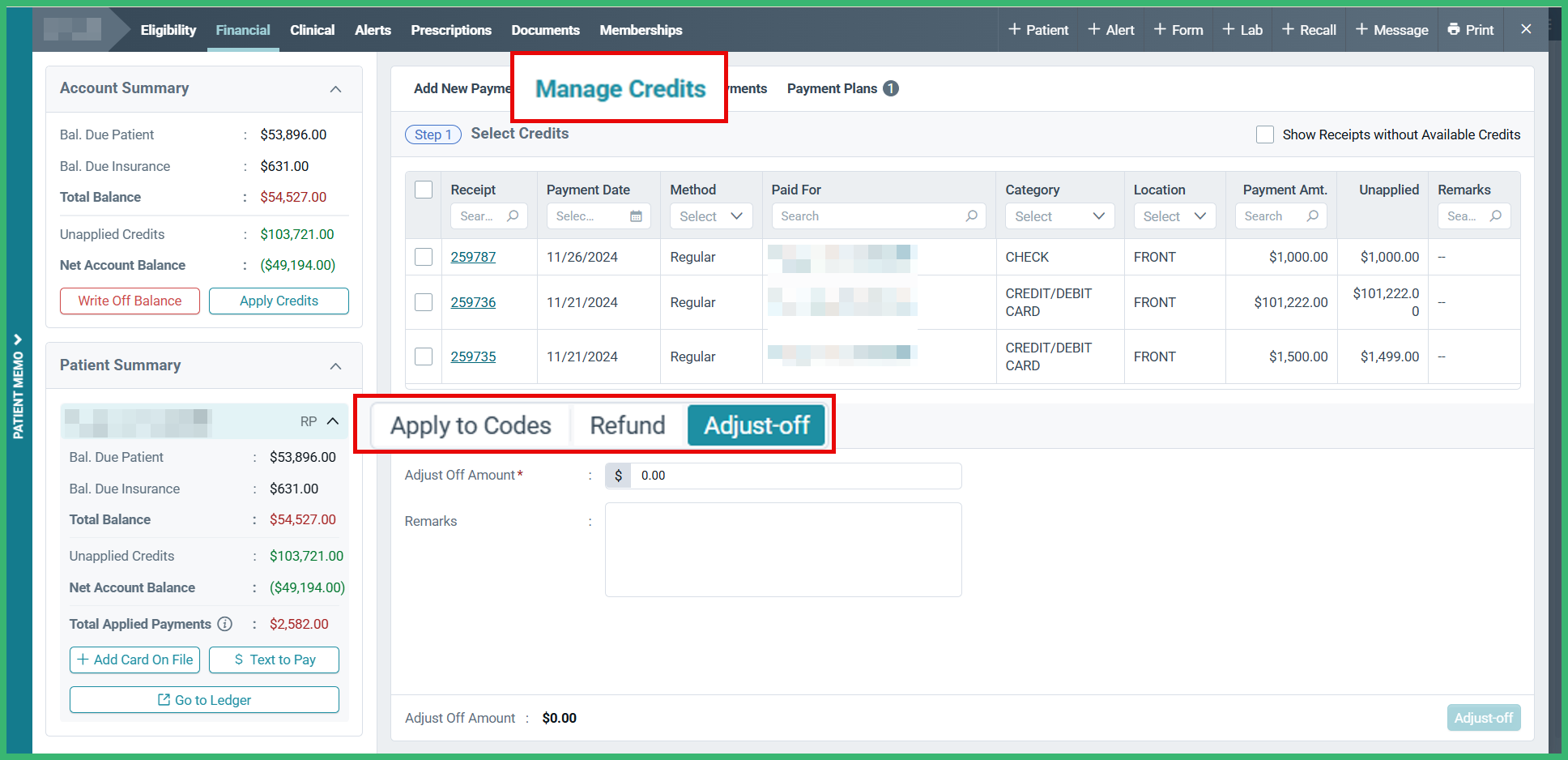
Task: Select the checkbox for receipt 259787
Action: pyautogui.click(x=424, y=256)
